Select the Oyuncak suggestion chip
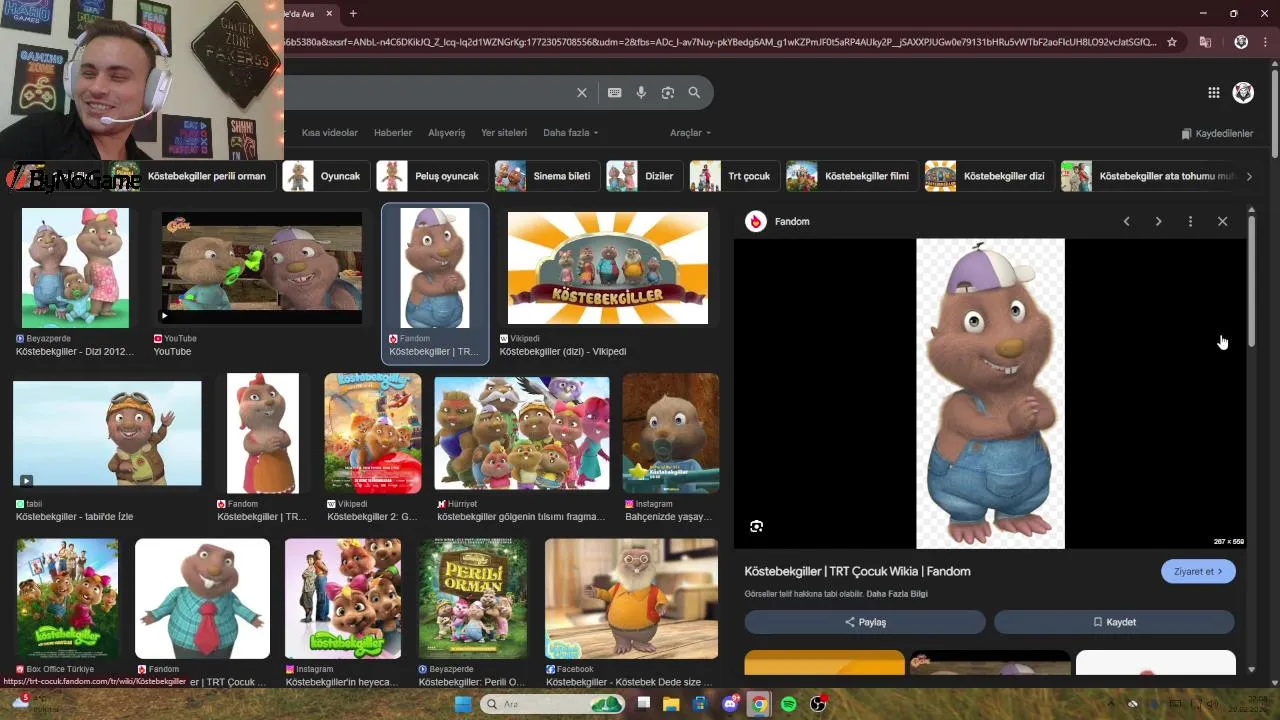 pyautogui.click(x=326, y=176)
